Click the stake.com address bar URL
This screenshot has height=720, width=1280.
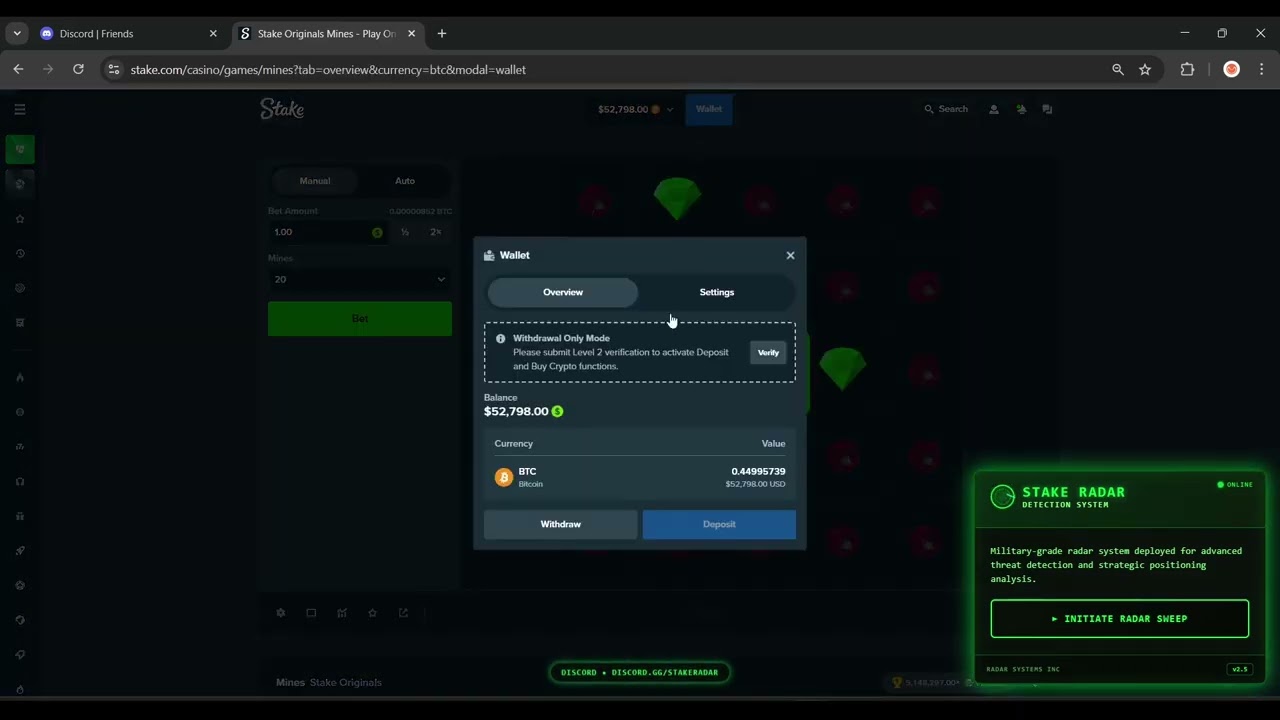pos(328,69)
